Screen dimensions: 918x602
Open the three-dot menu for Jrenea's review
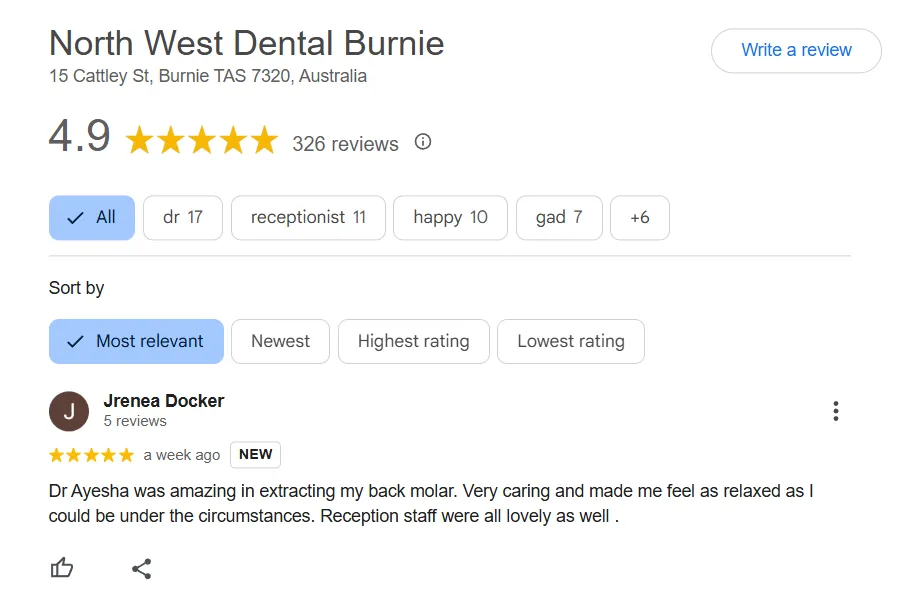pyautogui.click(x=835, y=411)
